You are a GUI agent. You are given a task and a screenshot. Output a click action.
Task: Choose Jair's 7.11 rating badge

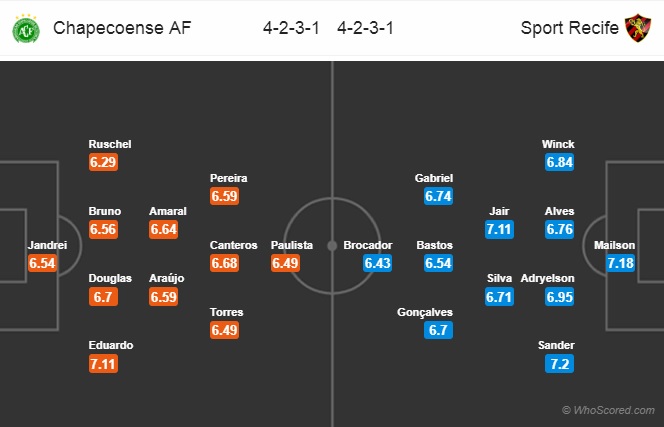coord(499,229)
